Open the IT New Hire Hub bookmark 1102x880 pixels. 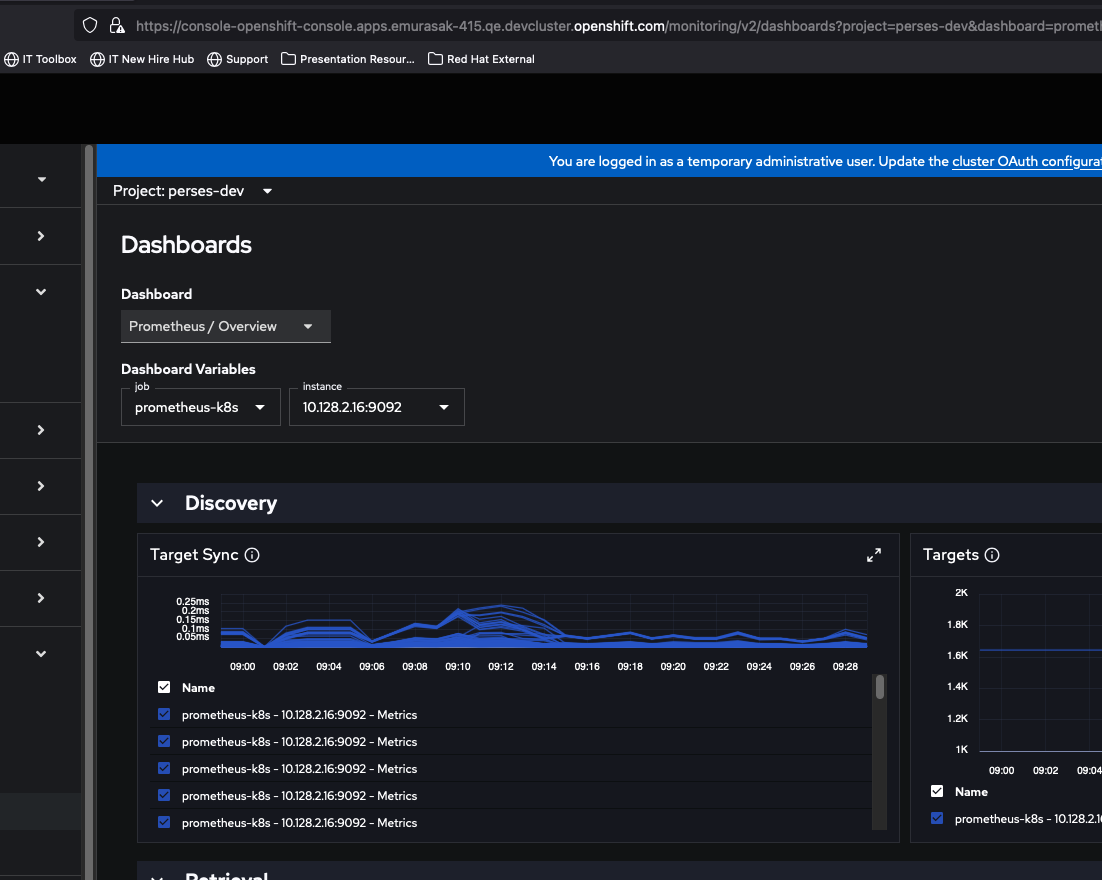point(142,59)
